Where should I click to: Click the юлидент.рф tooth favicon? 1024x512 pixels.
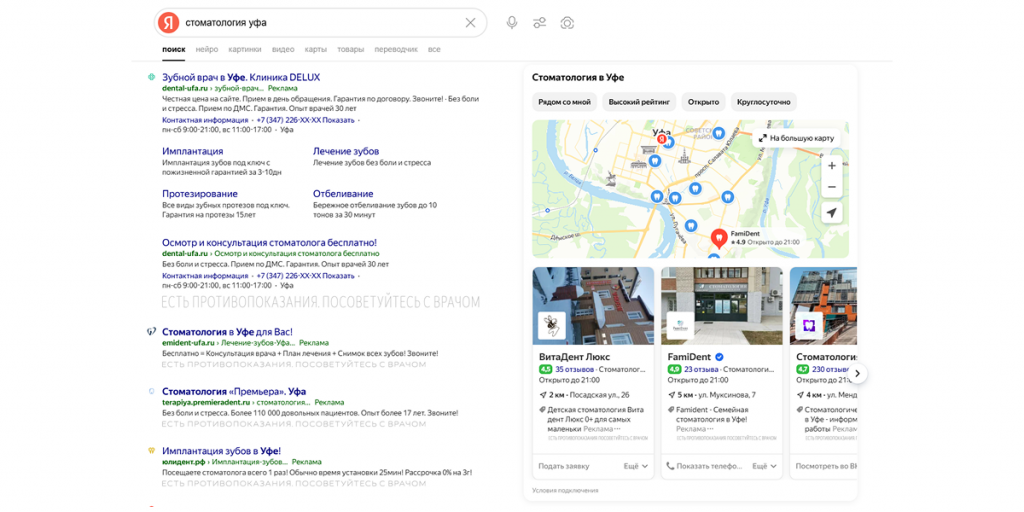coord(152,451)
